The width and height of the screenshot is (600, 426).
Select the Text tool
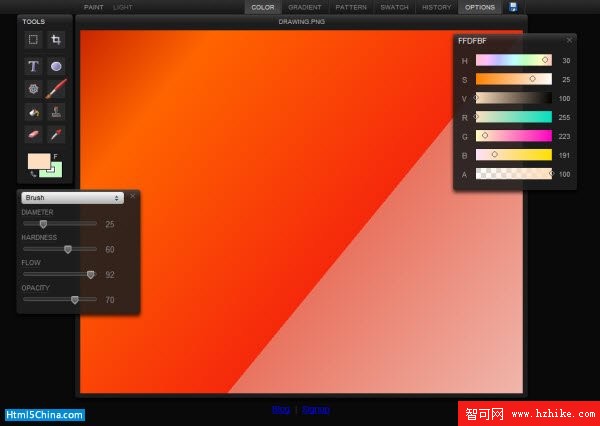point(33,66)
